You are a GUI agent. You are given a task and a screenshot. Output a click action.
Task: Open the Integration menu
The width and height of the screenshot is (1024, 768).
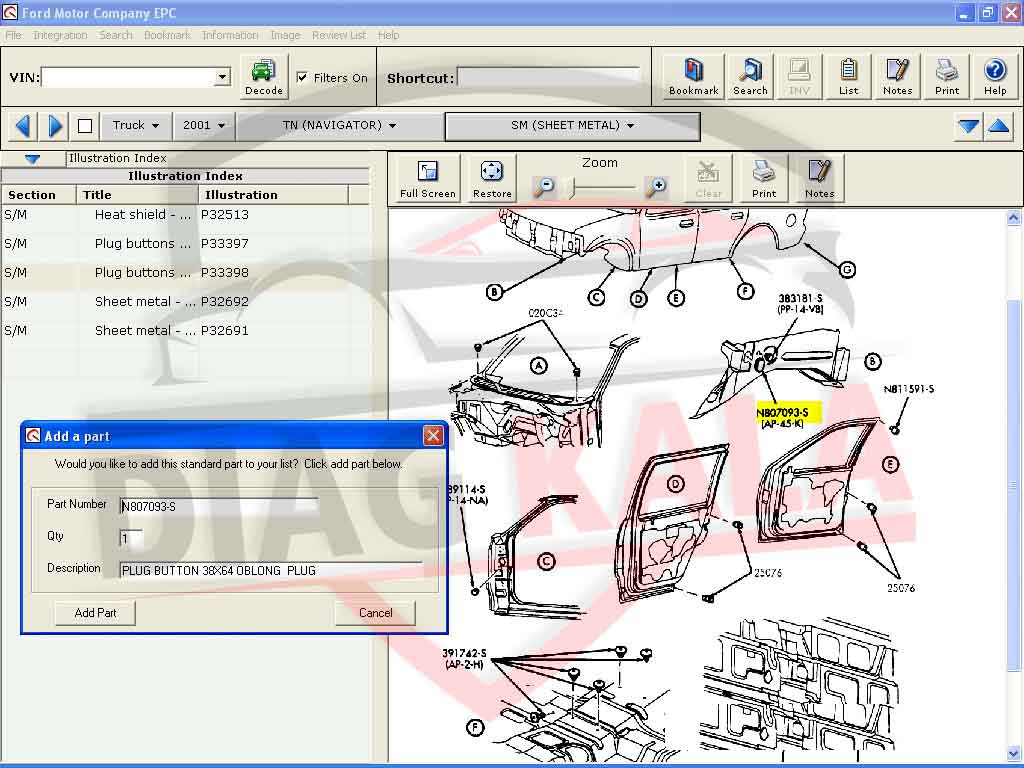click(60, 35)
